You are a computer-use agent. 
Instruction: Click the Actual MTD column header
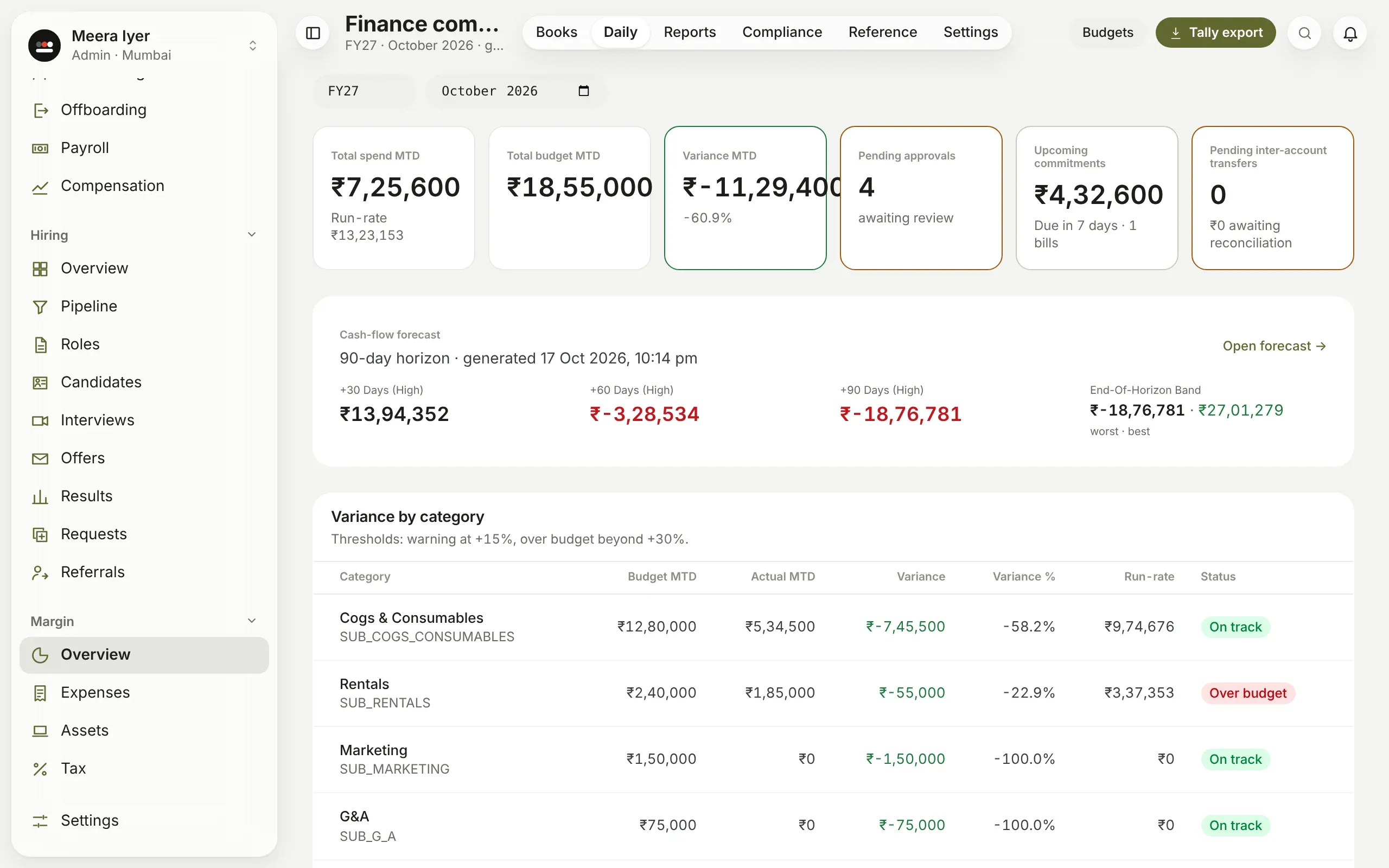[783, 576]
